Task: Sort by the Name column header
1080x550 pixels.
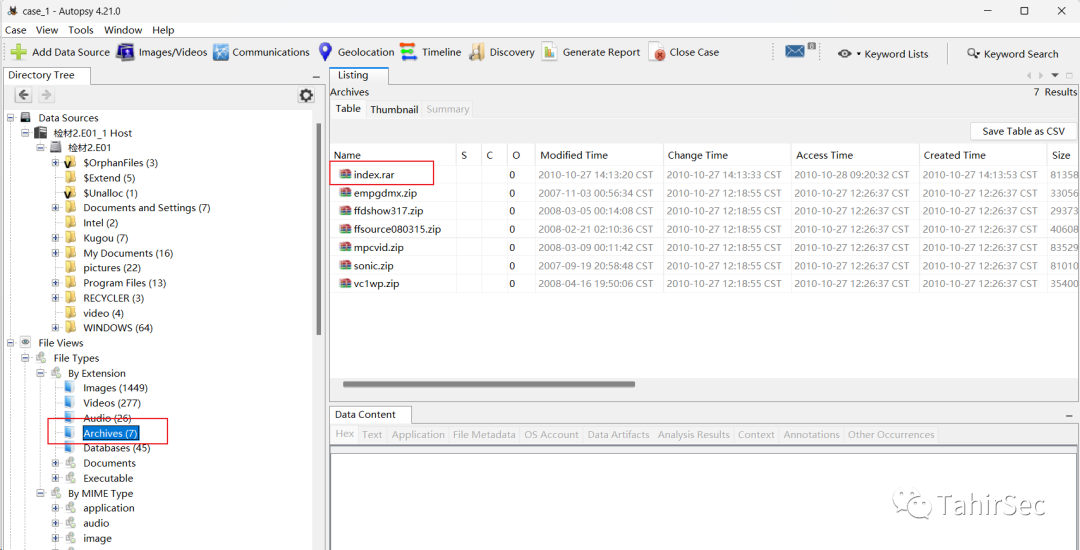Action: pos(393,155)
